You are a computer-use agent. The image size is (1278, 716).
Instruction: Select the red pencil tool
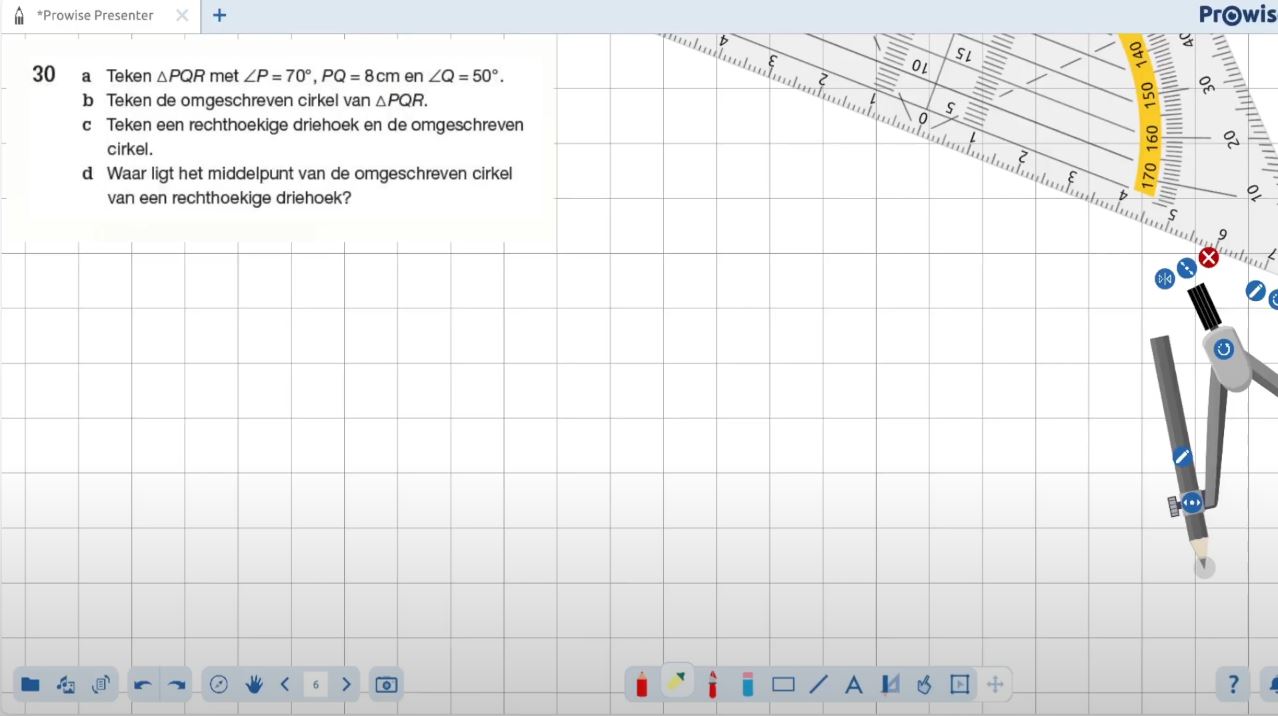tap(642, 685)
